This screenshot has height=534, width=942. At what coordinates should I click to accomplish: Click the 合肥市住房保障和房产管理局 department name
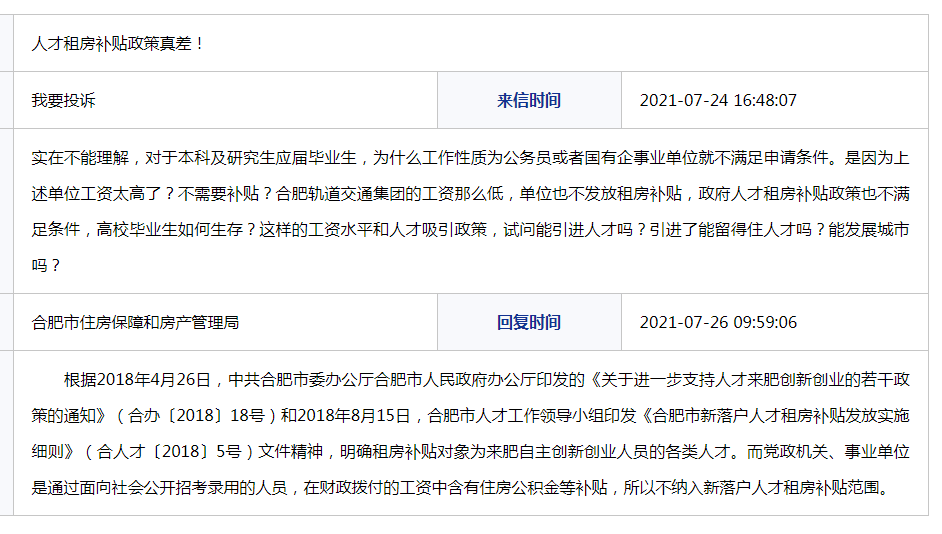[x=135, y=322]
